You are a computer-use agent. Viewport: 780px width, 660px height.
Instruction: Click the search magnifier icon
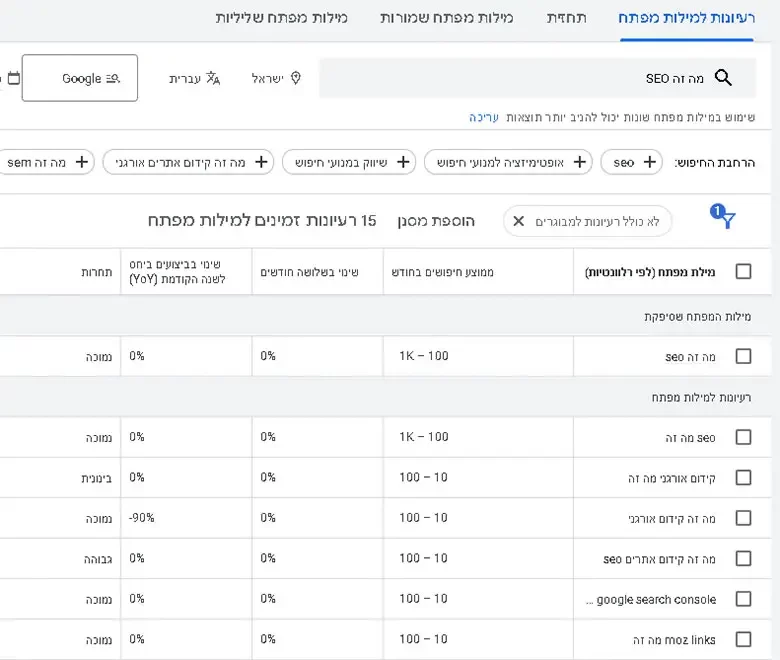coord(723,79)
